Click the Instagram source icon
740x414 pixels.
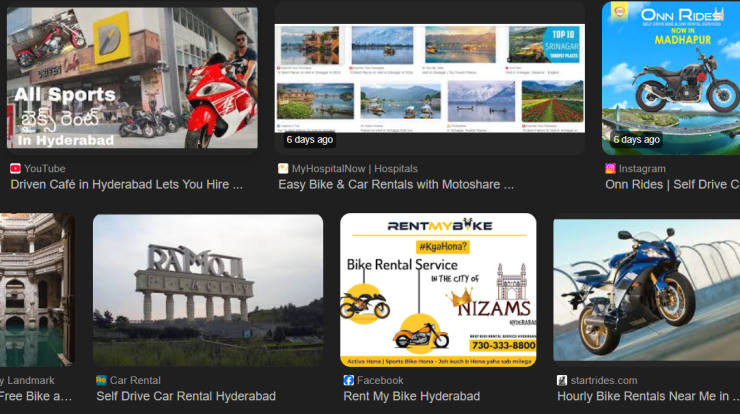click(x=610, y=169)
